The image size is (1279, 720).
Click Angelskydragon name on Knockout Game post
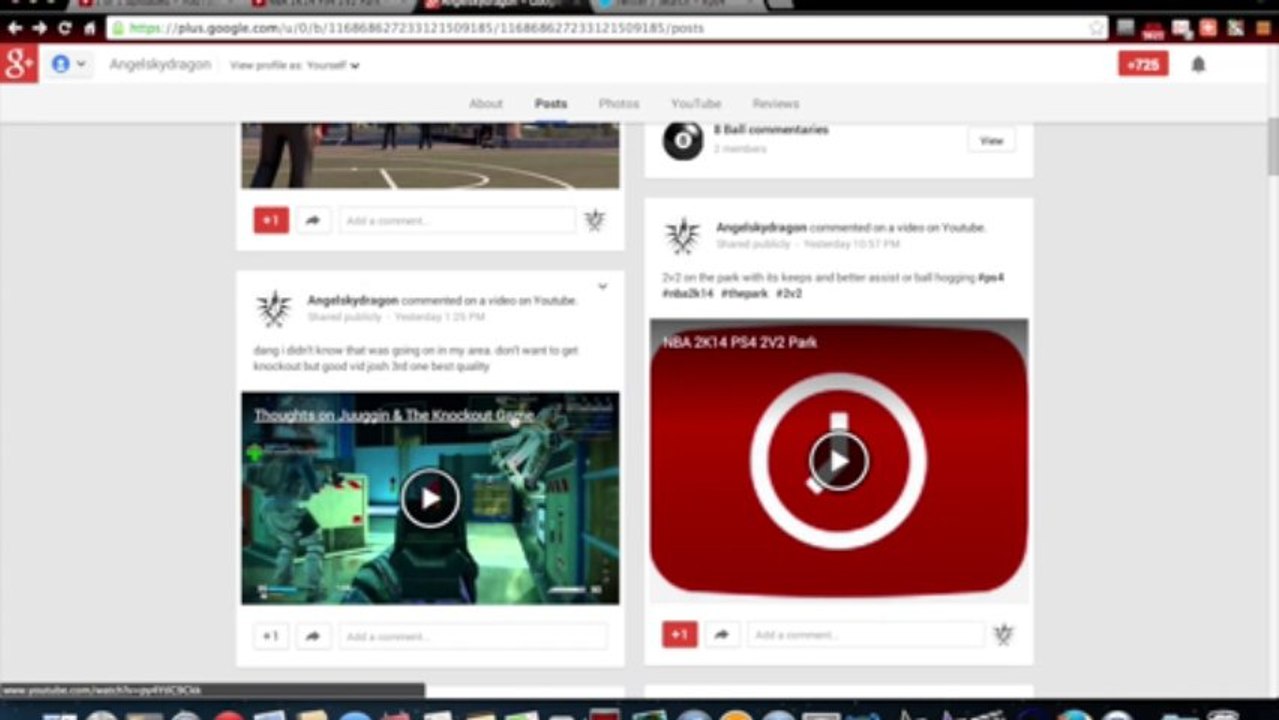coord(353,300)
